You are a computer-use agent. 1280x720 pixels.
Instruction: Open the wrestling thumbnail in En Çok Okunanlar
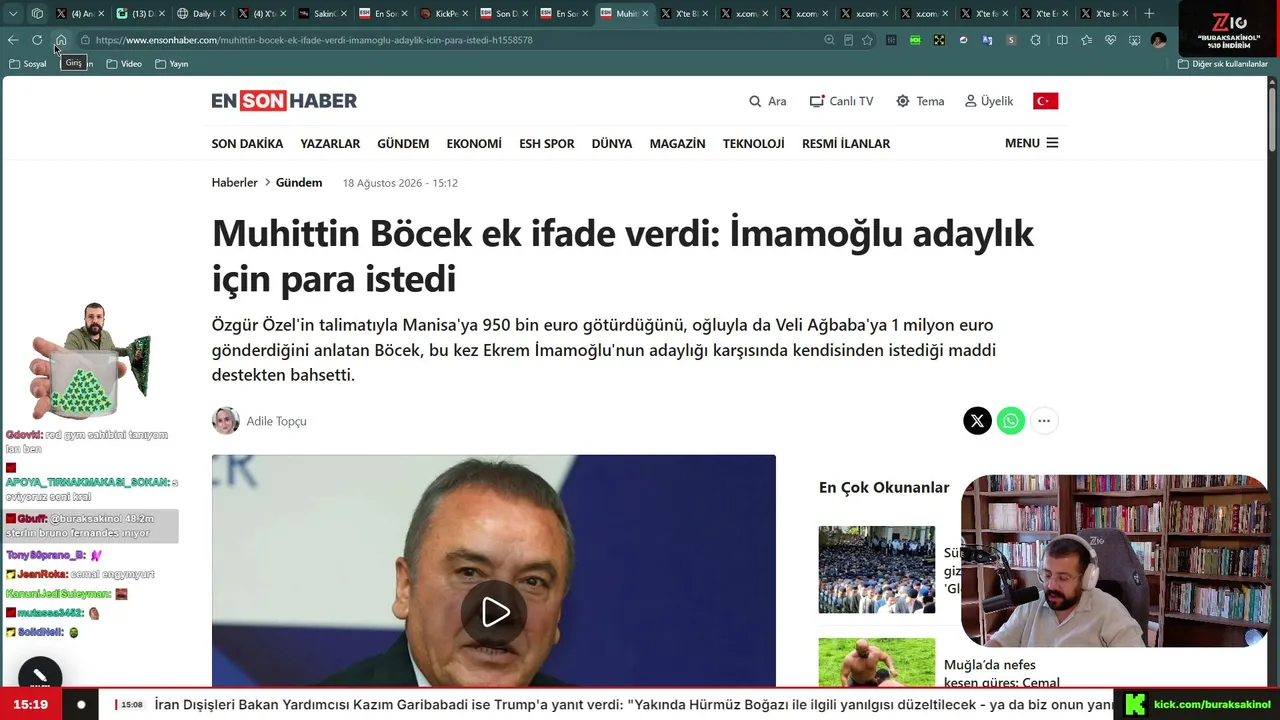(877, 662)
